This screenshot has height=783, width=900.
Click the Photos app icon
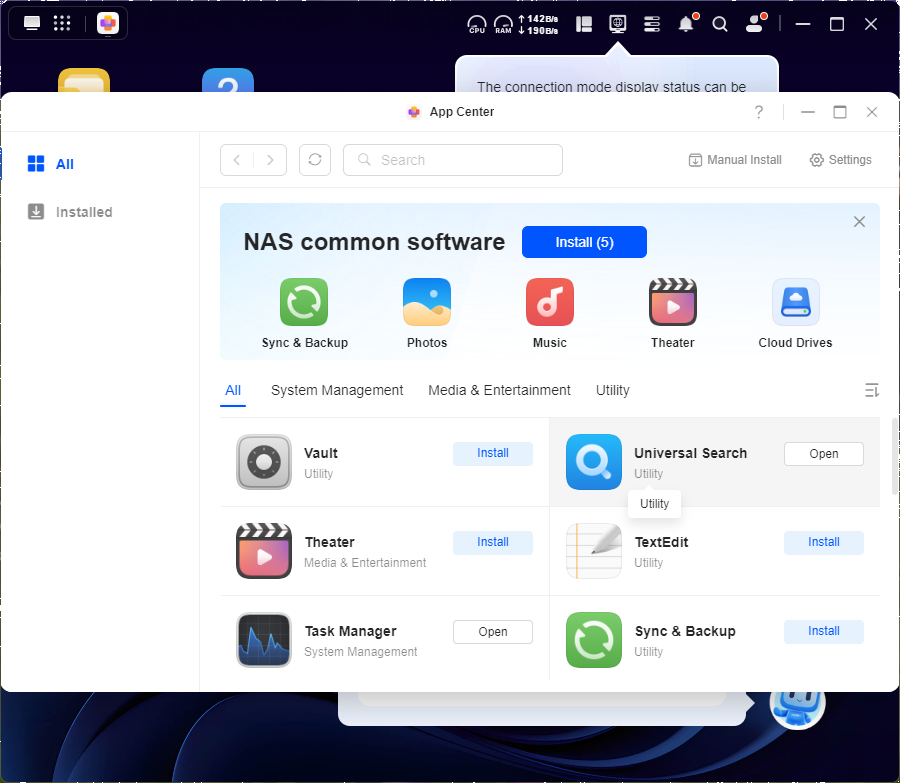click(x=427, y=302)
